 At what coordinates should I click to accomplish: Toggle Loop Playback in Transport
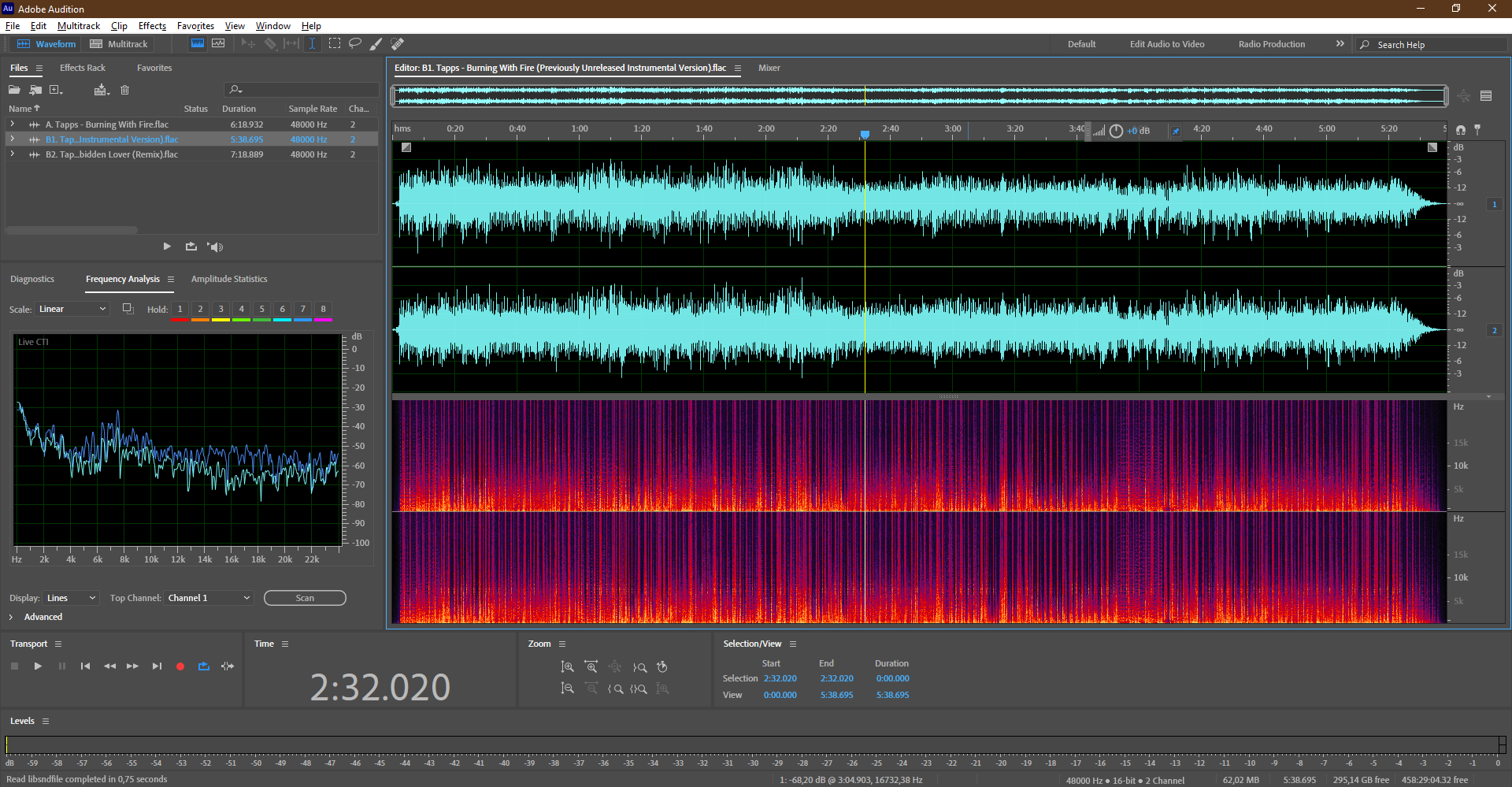pyautogui.click(x=204, y=666)
